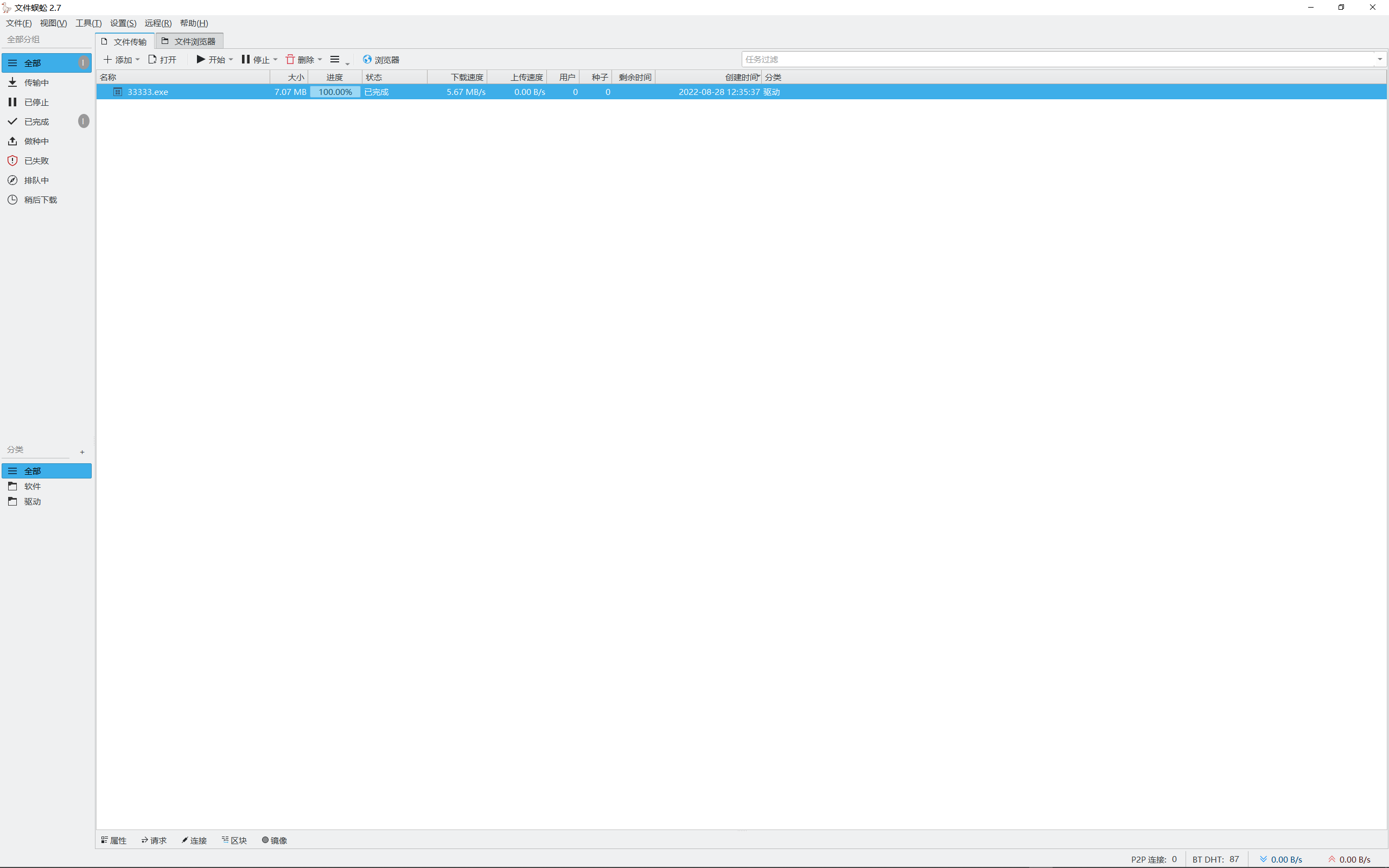Sort by the 创建时间 column header

point(708,77)
